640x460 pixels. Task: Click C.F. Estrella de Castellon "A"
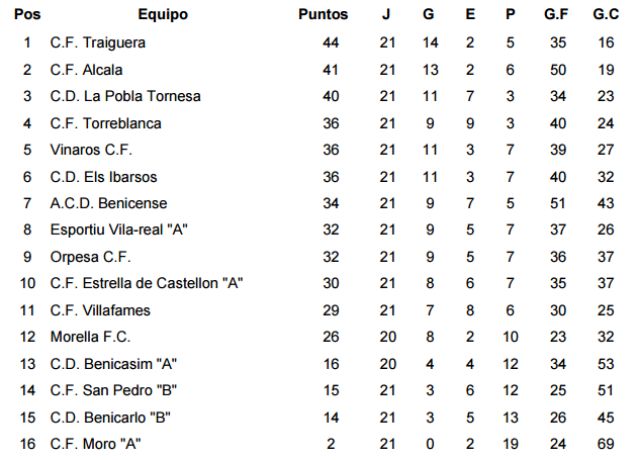(147, 283)
